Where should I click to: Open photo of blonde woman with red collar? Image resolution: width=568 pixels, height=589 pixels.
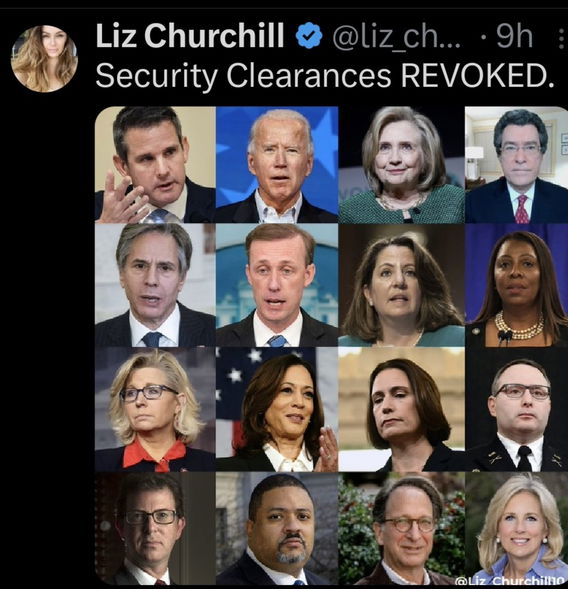[155, 409]
